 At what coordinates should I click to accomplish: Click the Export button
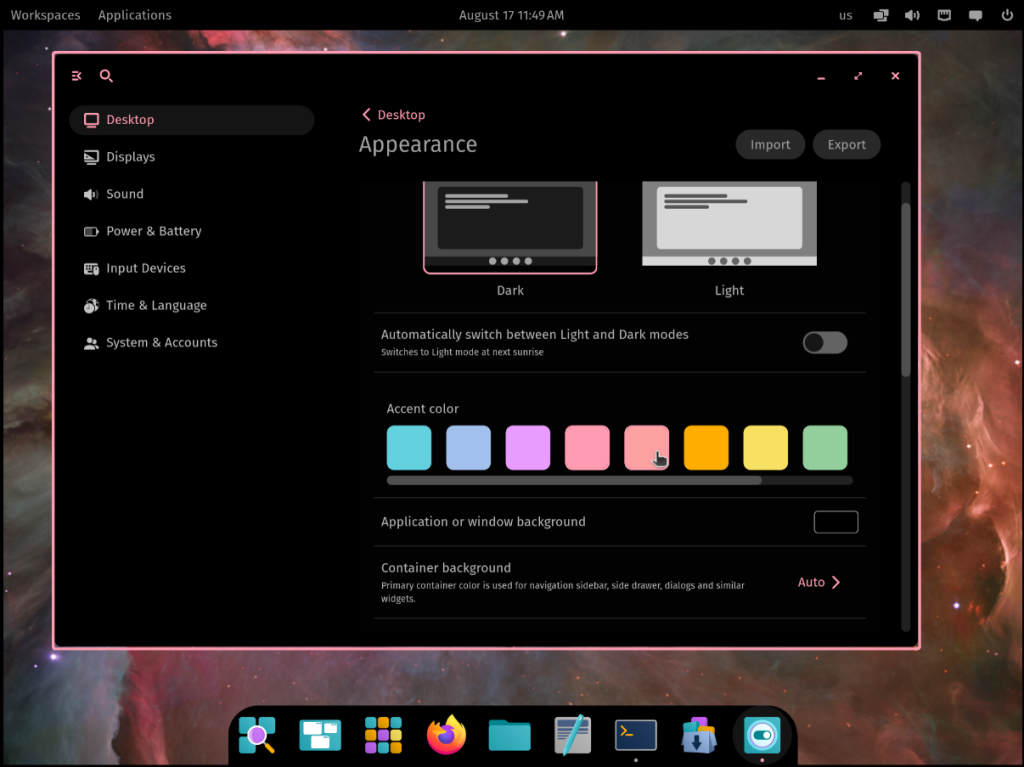(x=846, y=145)
